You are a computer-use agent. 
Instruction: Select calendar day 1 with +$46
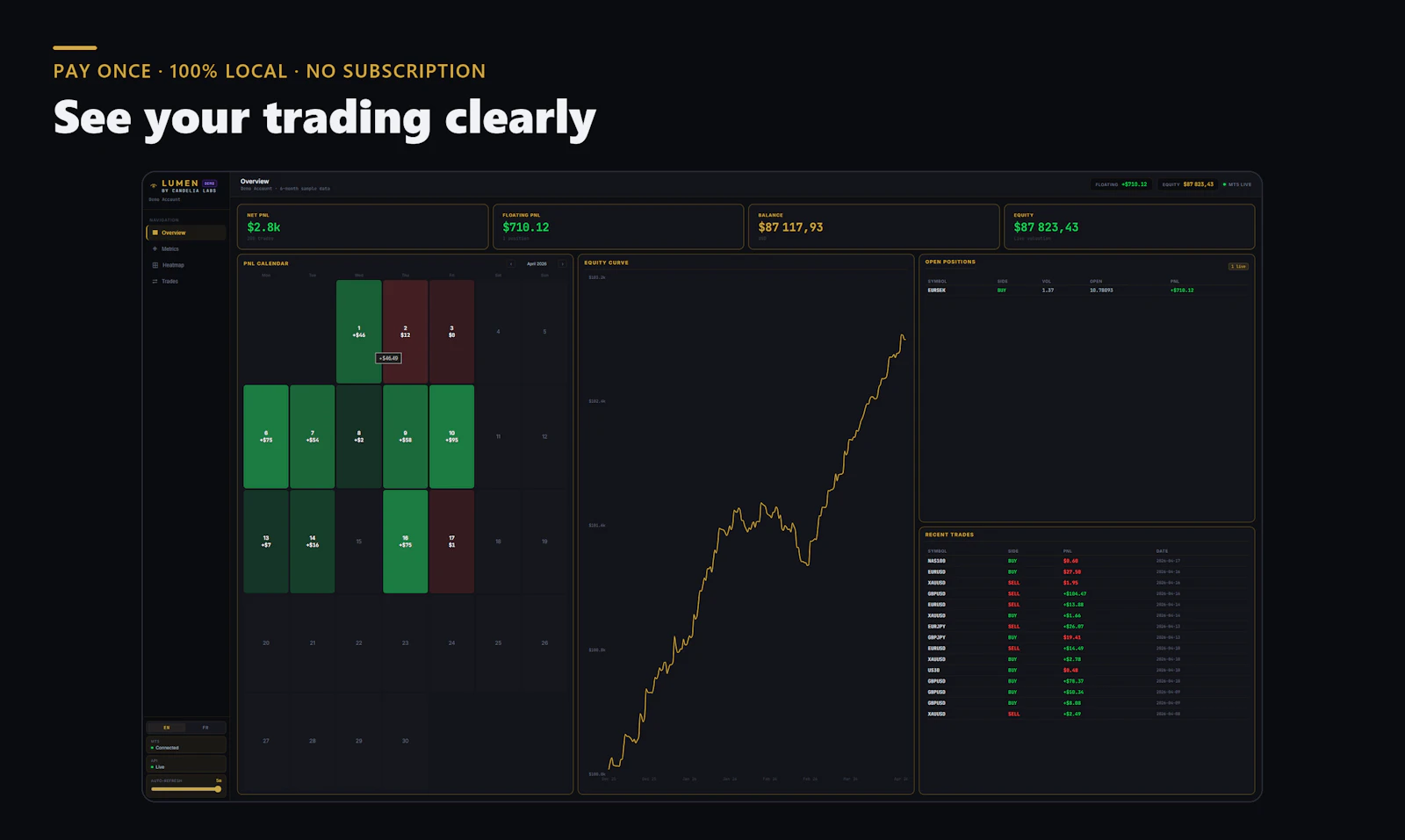[x=359, y=332]
